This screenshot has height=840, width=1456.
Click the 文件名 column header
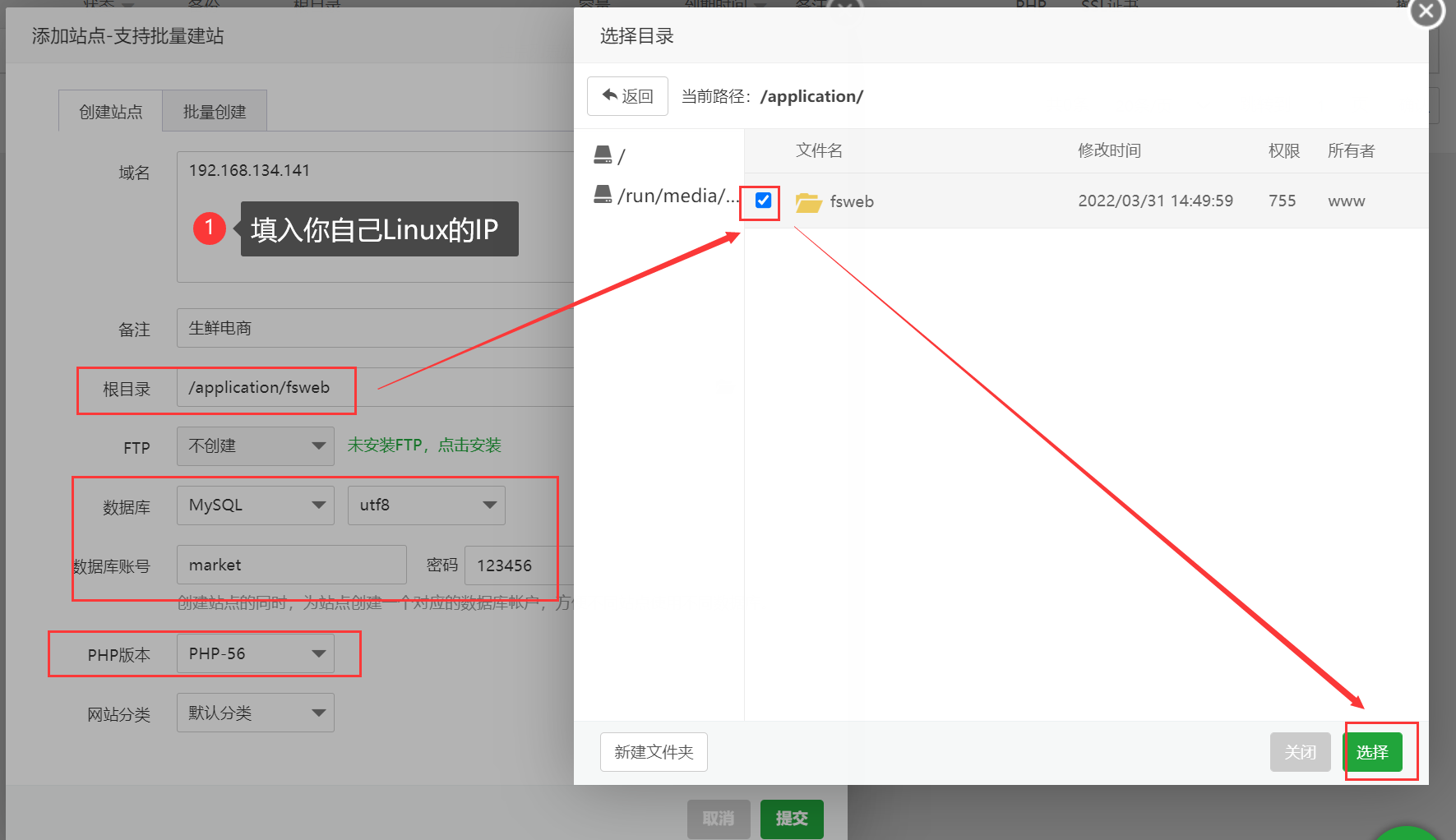click(819, 150)
